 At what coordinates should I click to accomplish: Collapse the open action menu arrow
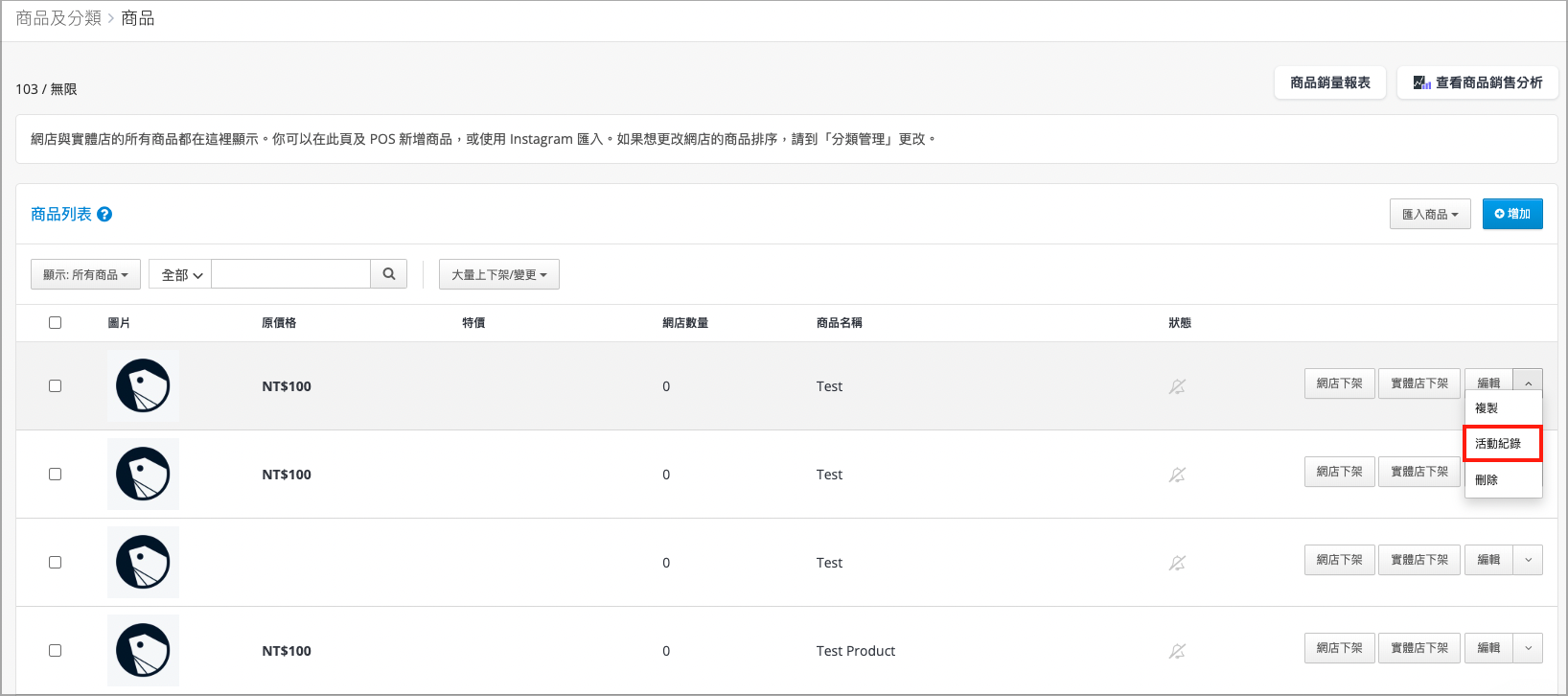(x=1528, y=383)
